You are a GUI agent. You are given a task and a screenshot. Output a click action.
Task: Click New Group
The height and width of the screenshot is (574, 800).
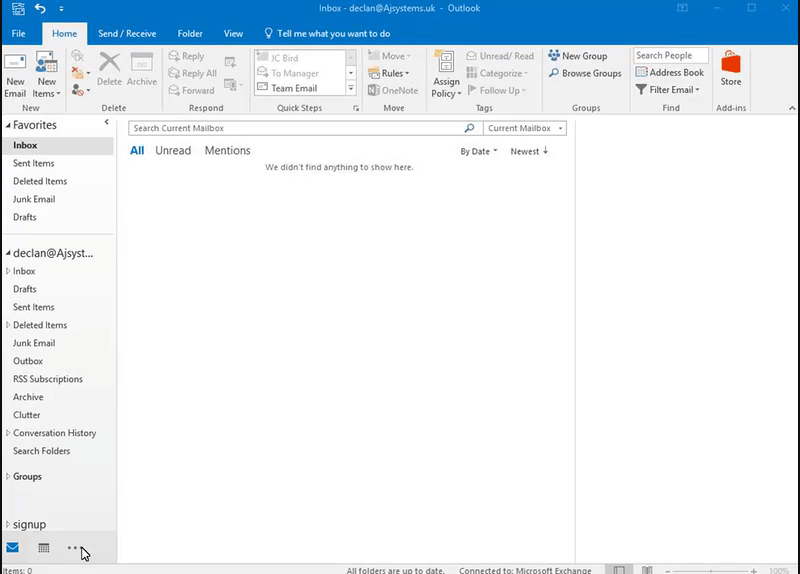578,56
